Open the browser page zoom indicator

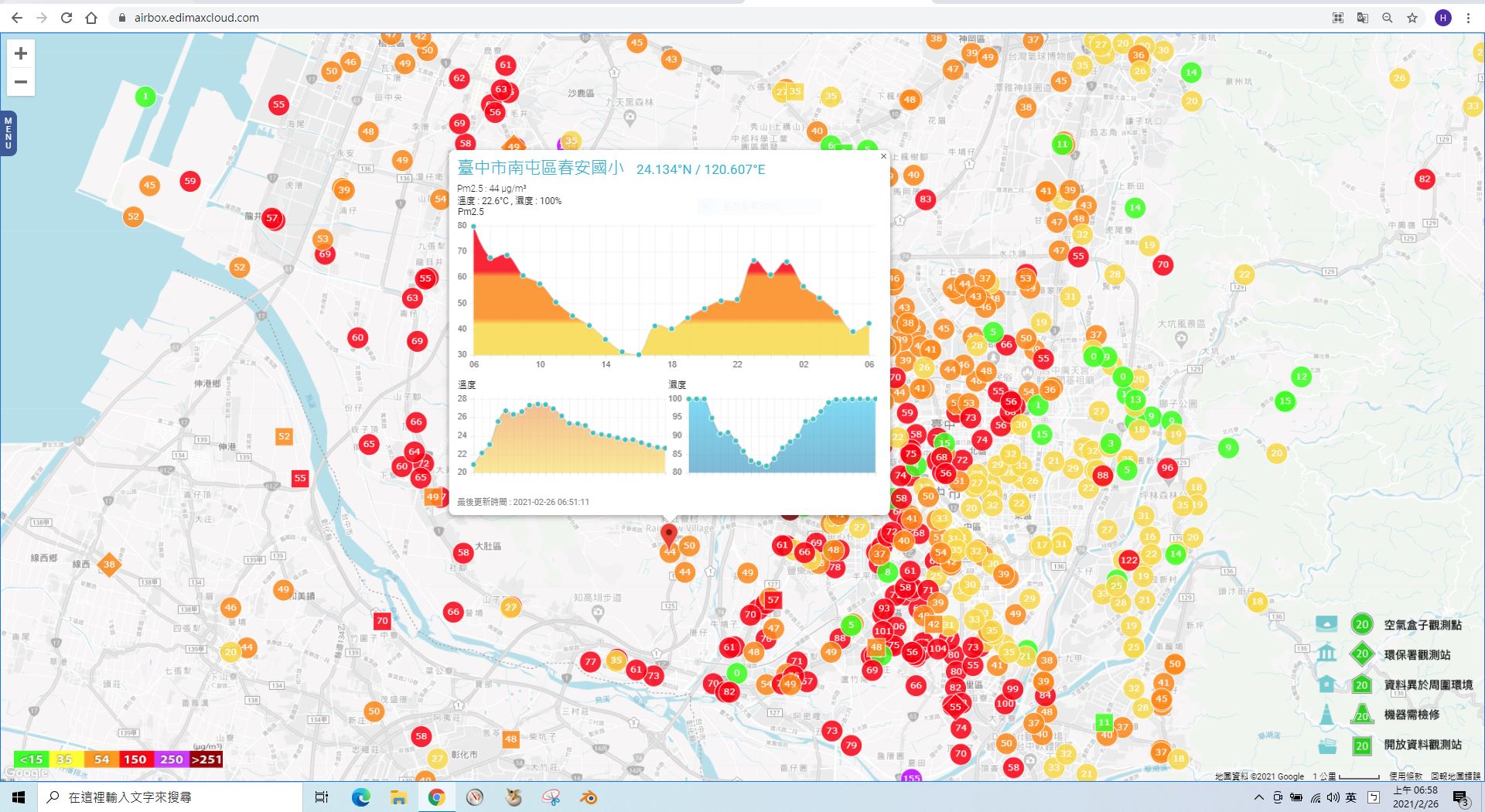point(1388,18)
